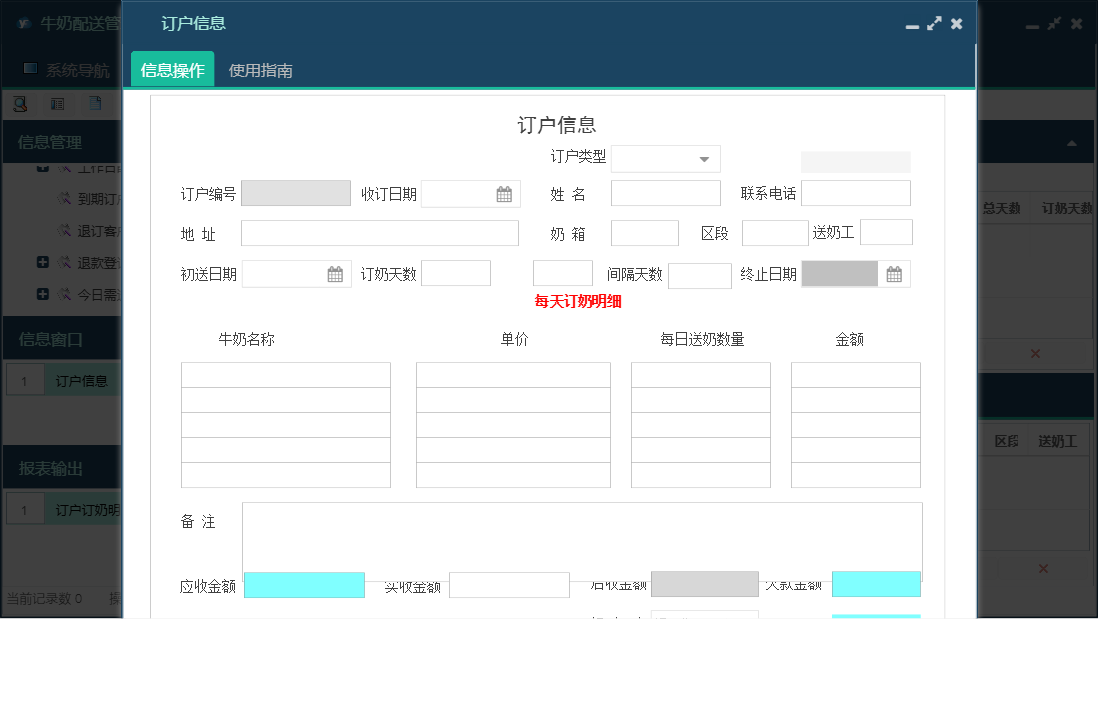The width and height of the screenshot is (1098, 725).
Task: Expand the 退款登记 tree node
Action: coord(43,262)
